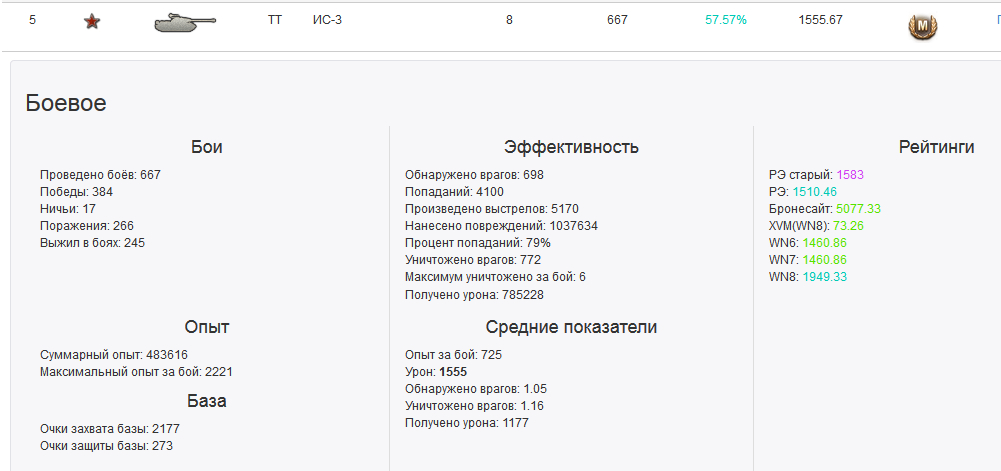Click the battles count 667 in table row

click(617, 20)
